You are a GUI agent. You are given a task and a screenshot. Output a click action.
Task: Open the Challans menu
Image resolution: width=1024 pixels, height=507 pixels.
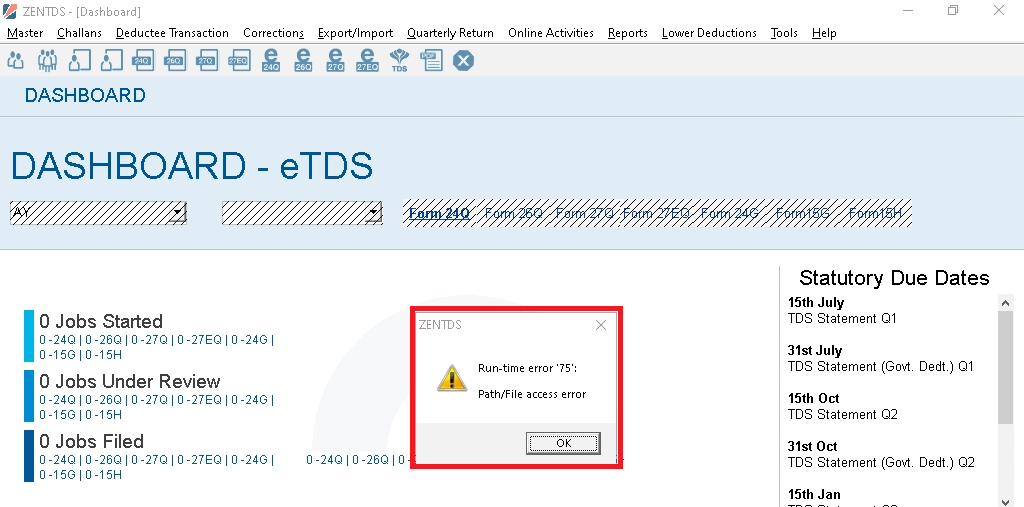[80, 33]
